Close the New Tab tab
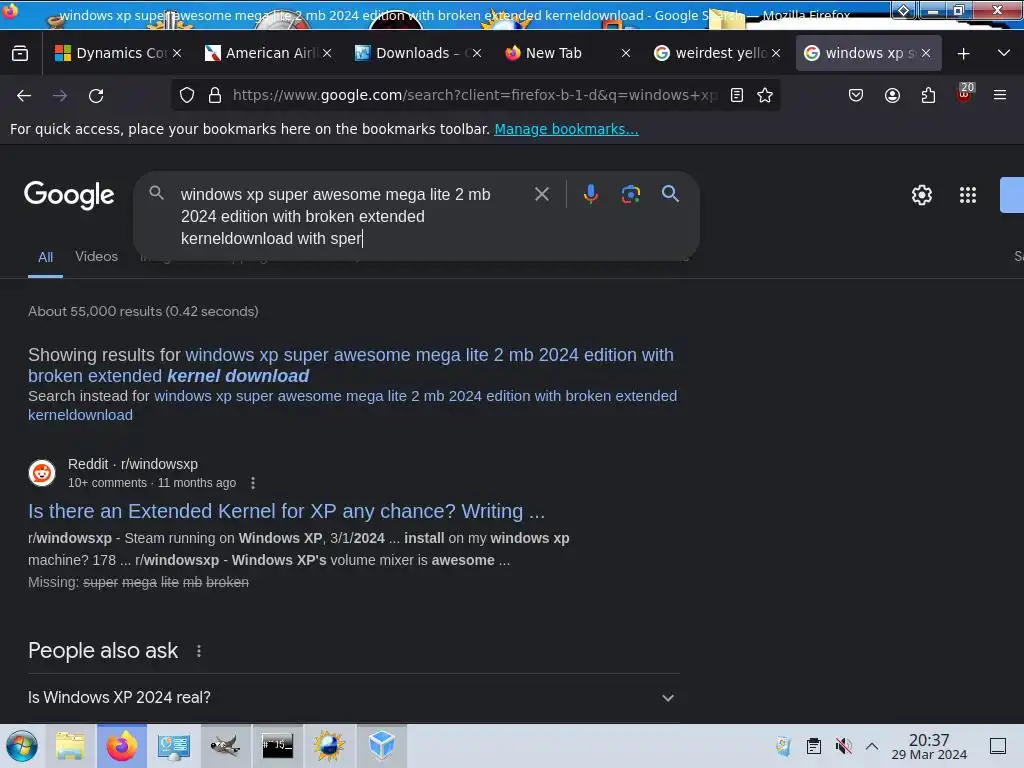Viewport: 1024px width, 768px height. 626,54
